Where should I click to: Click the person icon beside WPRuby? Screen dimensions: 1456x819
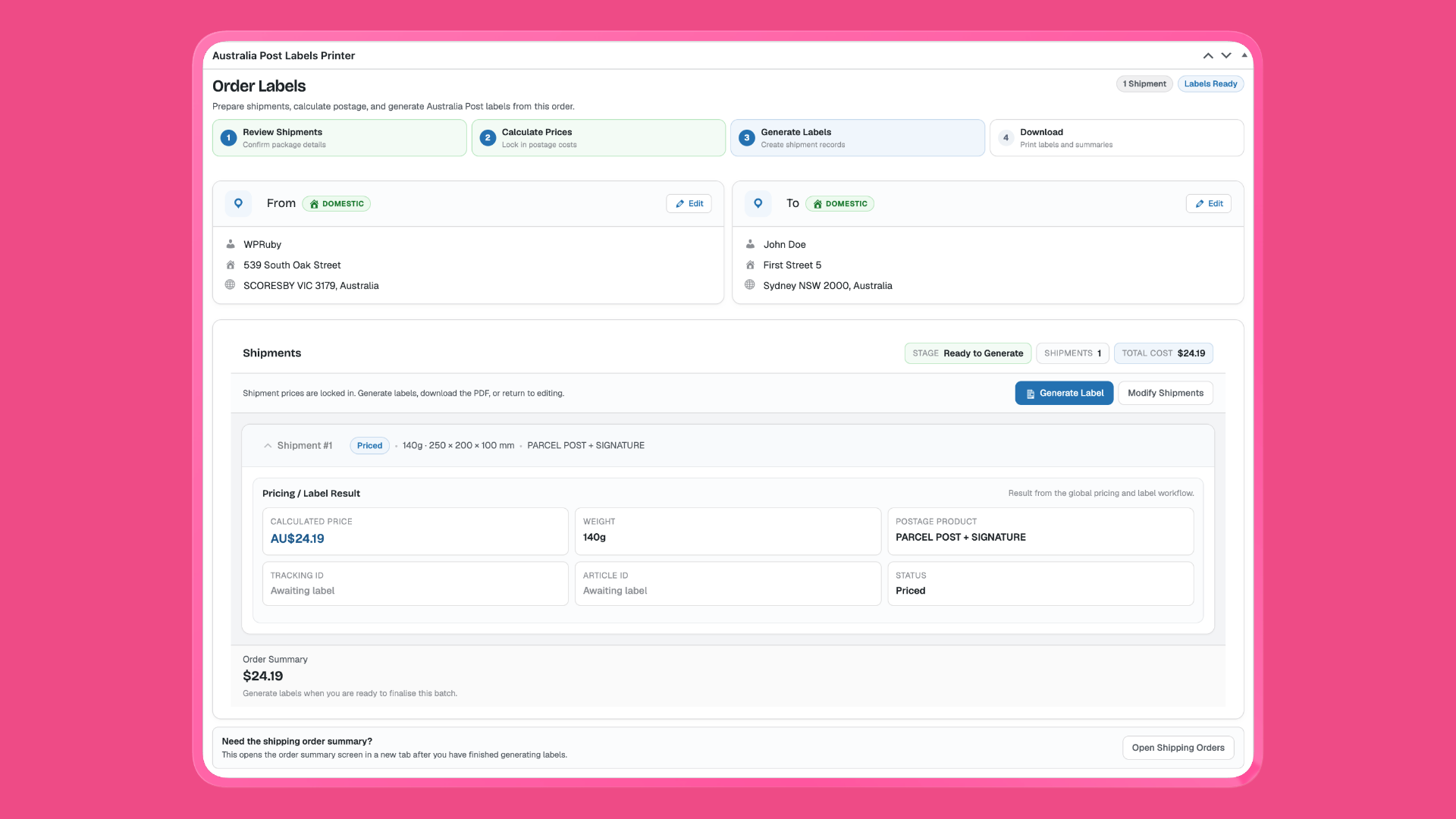[231, 244]
